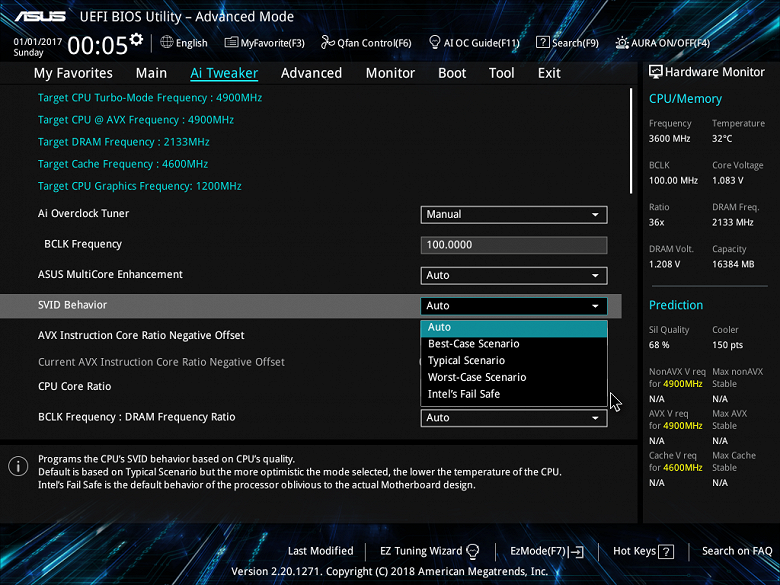This screenshot has width=780, height=585.
Task: Expand BCLK Frequency : DRAM Frequency Ratio dropdown
Action: (x=514, y=418)
